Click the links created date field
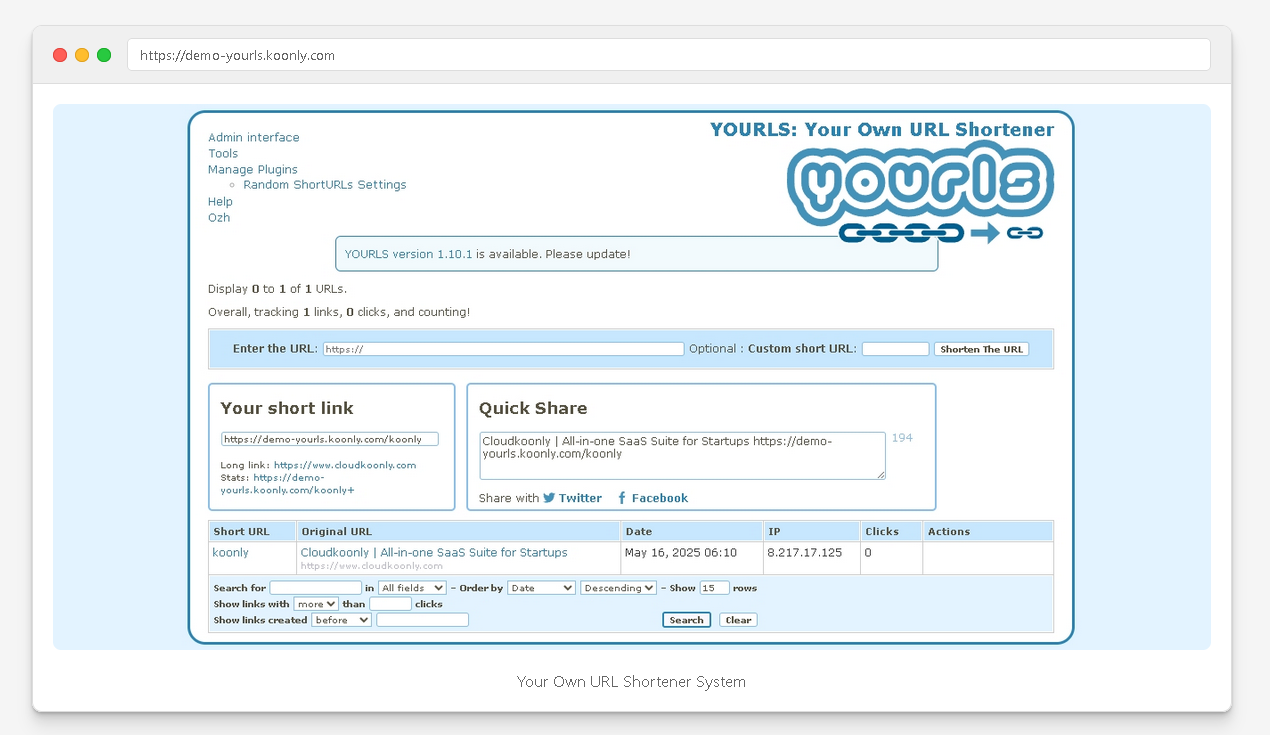This screenshot has height=735, width=1270. click(422, 620)
